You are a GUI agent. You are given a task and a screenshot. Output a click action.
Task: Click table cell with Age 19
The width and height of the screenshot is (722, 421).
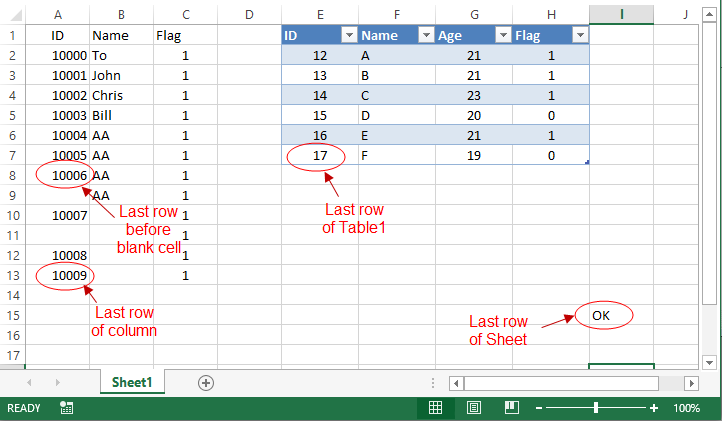pyautogui.click(x=474, y=155)
